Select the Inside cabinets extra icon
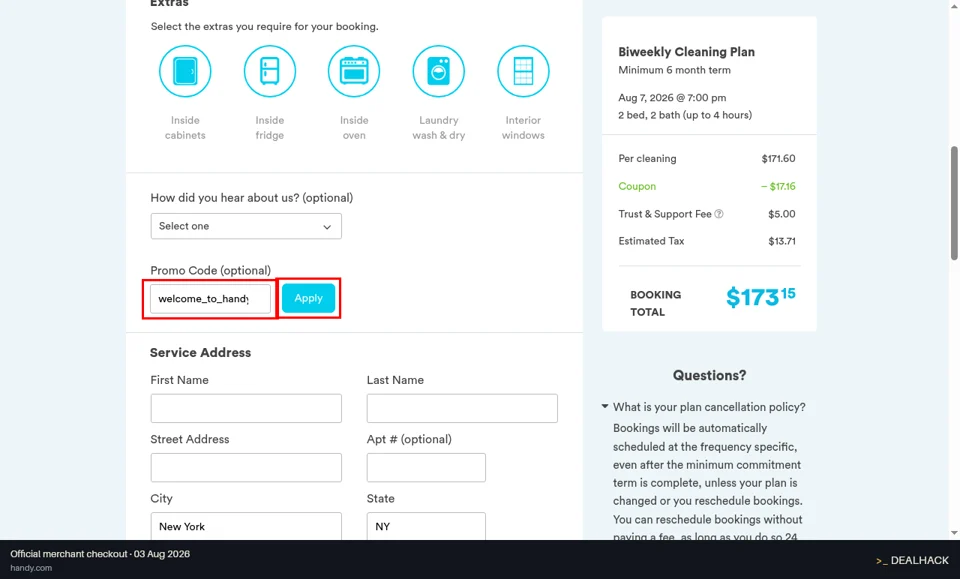This screenshot has height=579, width=960. click(x=185, y=71)
